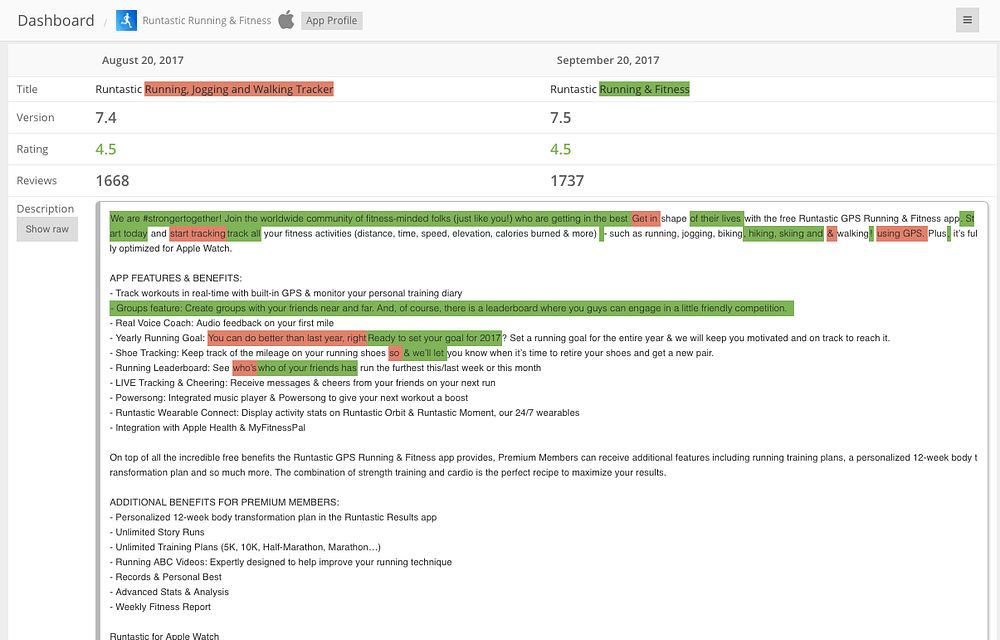Image resolution: width=1000 pixels, height=640 pixels.
Task: Select the September 20, 2017 date header
Action: [x=608, y=60]
